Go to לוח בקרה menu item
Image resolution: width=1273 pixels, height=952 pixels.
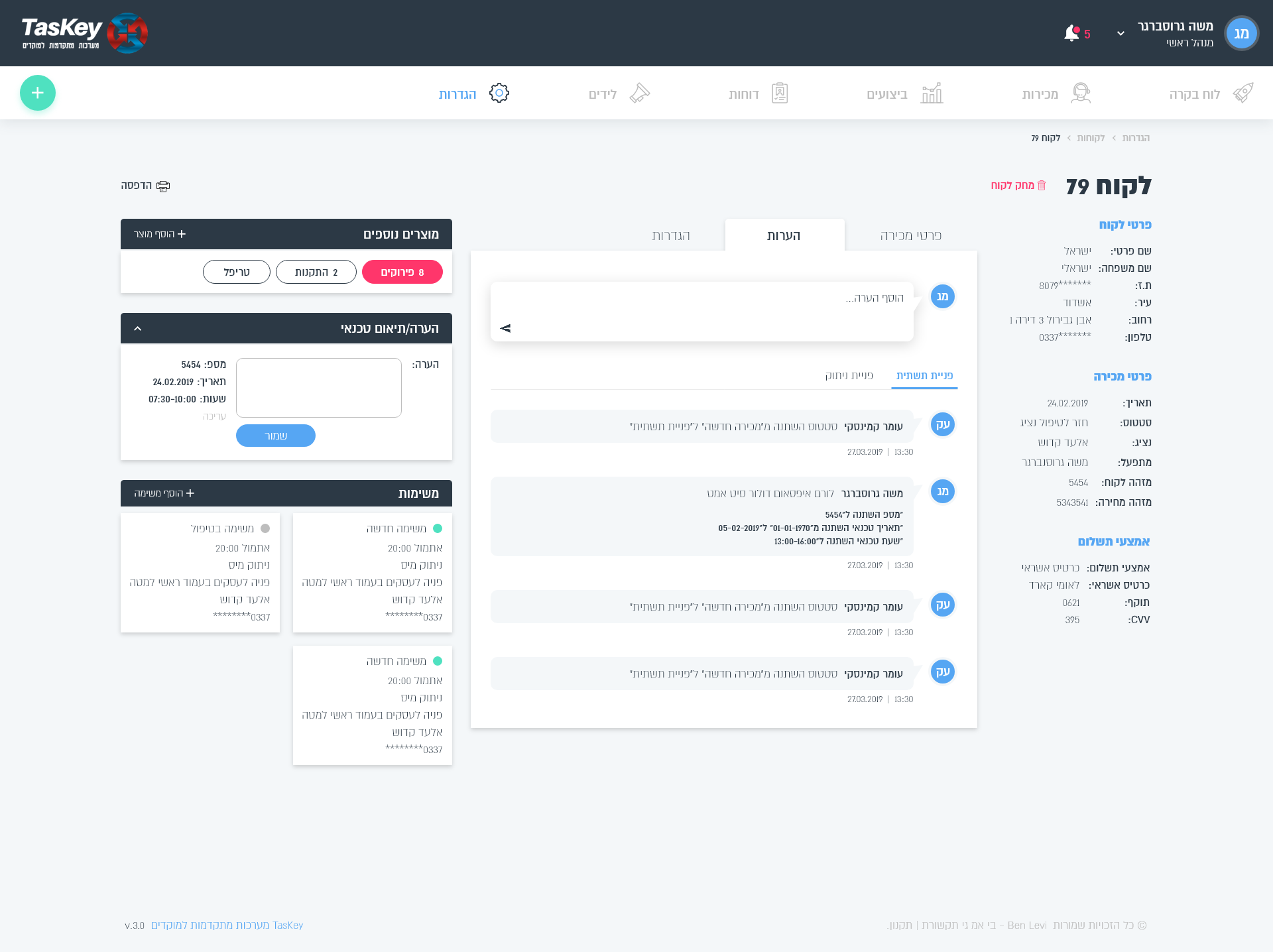pos(1195,94)
